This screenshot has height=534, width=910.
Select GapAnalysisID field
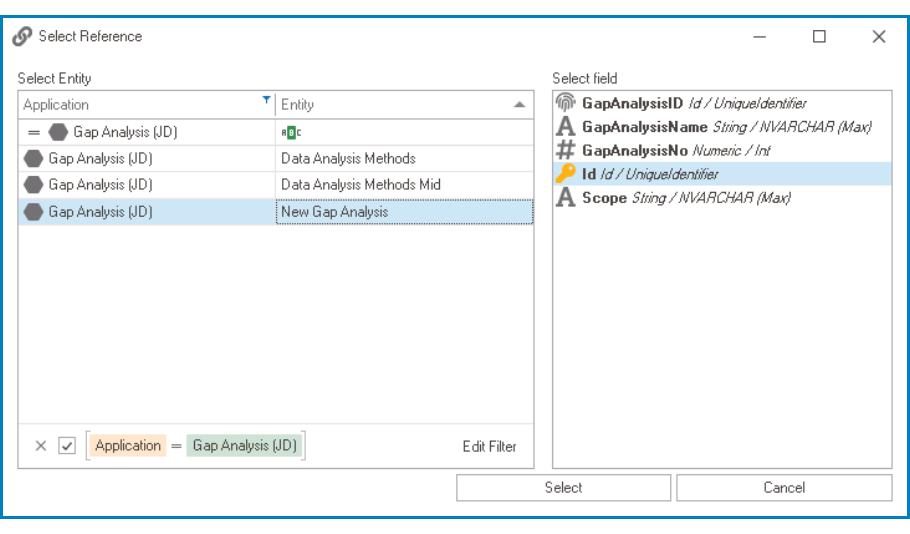click(x=722, y=103)
